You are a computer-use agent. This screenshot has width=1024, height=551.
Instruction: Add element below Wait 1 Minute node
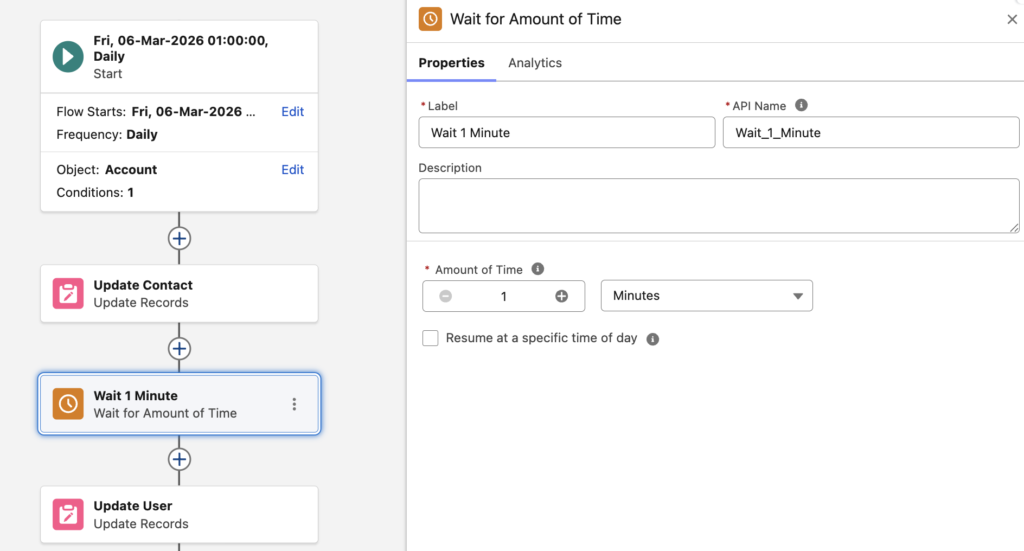(179, 459)
